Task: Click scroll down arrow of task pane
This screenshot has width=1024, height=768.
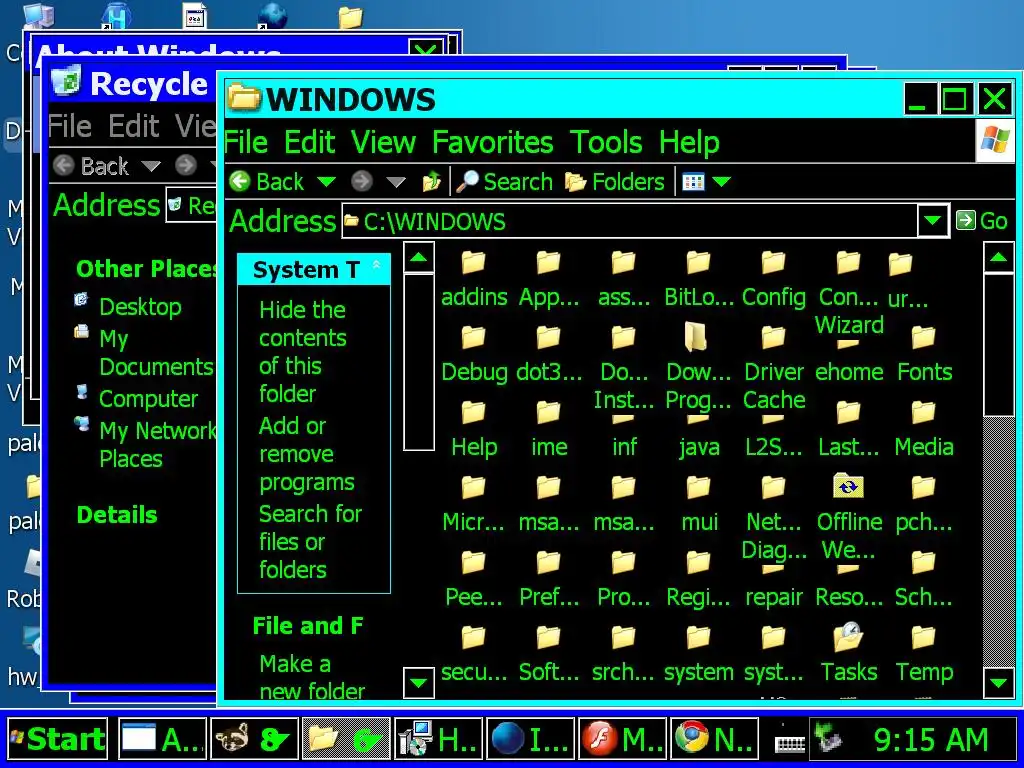Action: tap(419, 684)
